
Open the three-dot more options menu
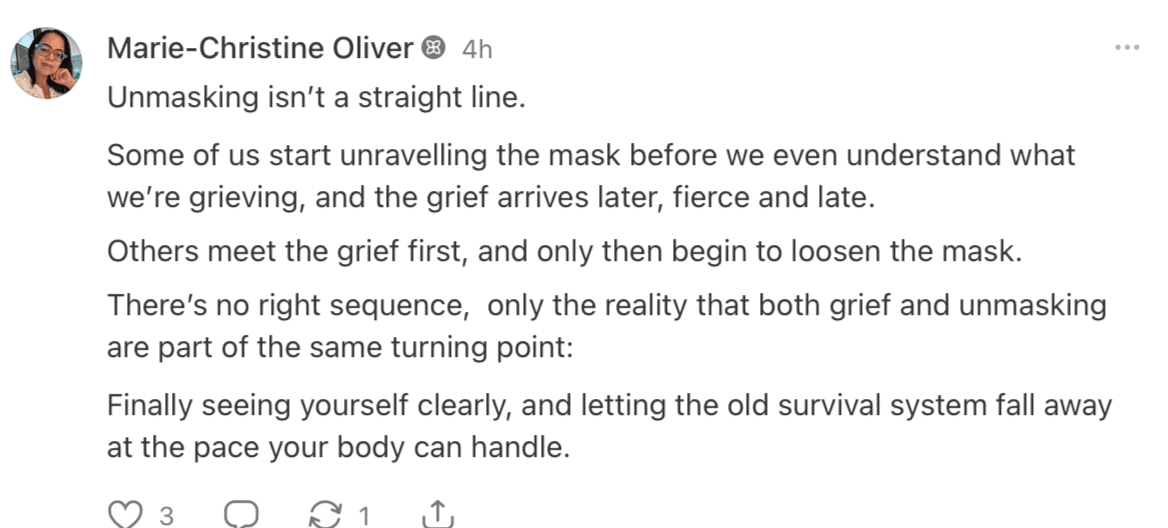1127,48
